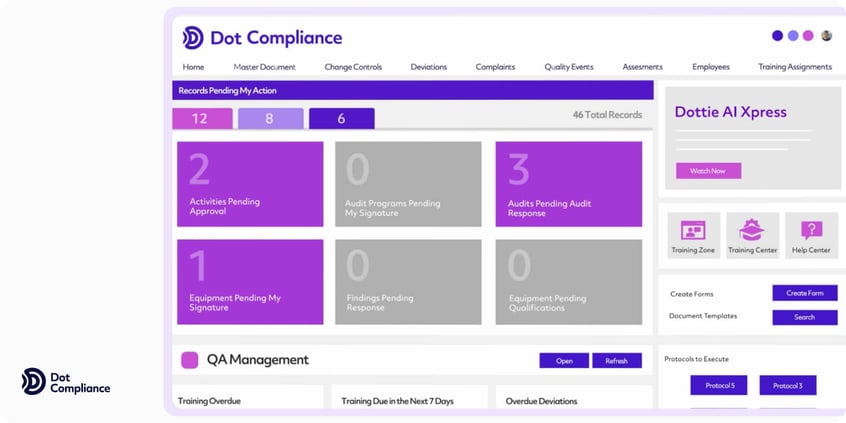Screen dimensions: 846x423
Task: Open the Findings Pending Response tile
Action: pyautogui.click(x=408, y=282)
